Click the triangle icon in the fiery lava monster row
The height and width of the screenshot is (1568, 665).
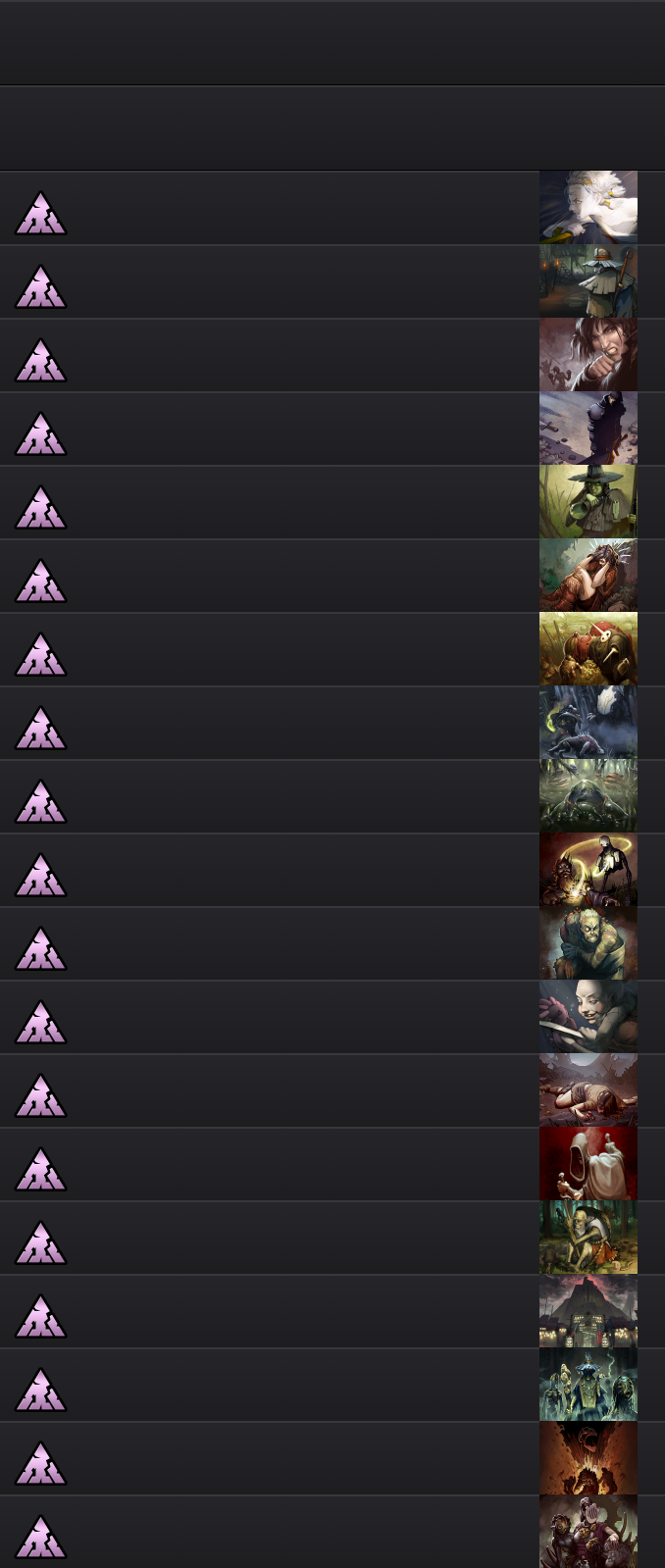[40, 1464]
